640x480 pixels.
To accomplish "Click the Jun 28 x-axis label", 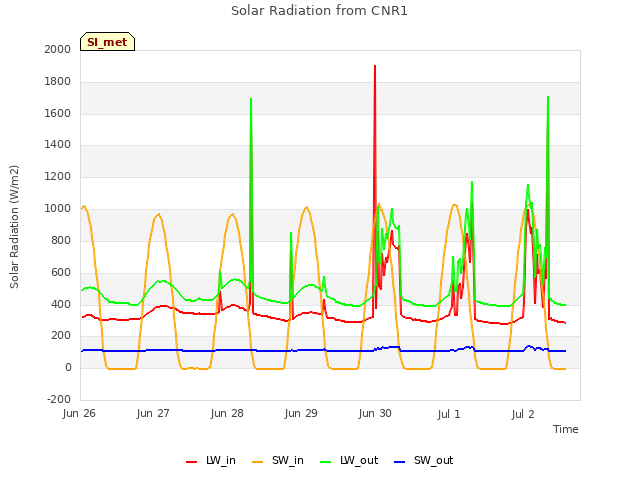I will click(227, 413).
